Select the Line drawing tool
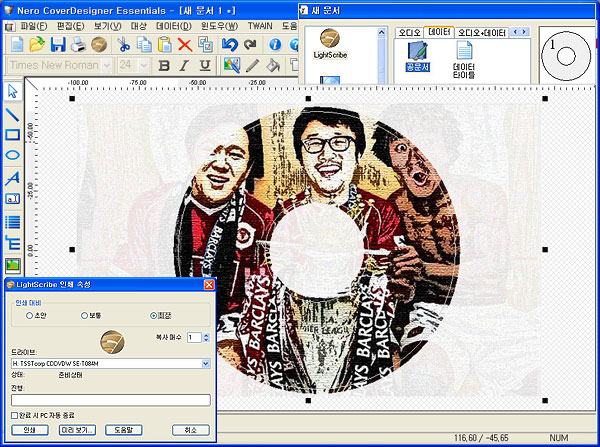The height and width of the screenshot is (447, 600). 13,114
